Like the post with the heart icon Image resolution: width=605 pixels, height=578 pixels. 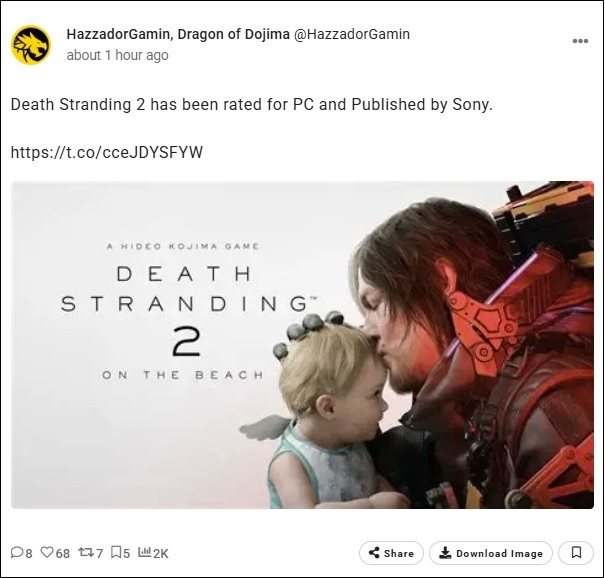47,553
